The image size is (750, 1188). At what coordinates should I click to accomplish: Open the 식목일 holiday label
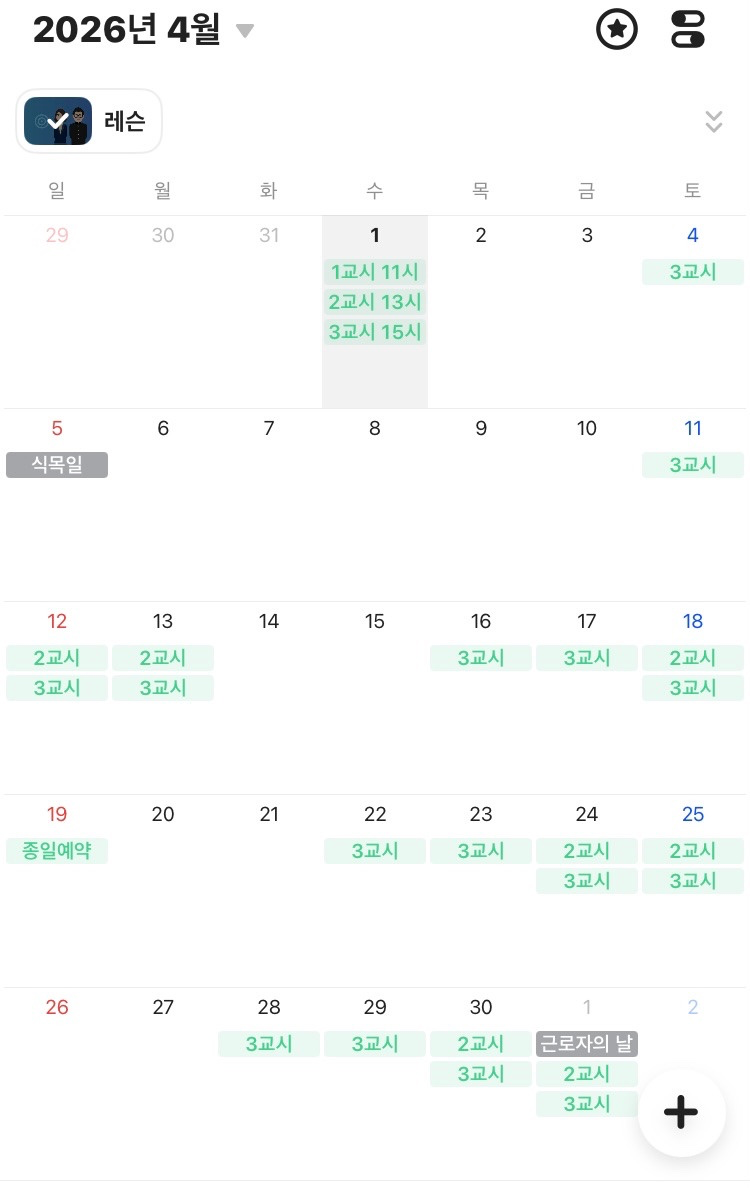[x=57, y=465]
